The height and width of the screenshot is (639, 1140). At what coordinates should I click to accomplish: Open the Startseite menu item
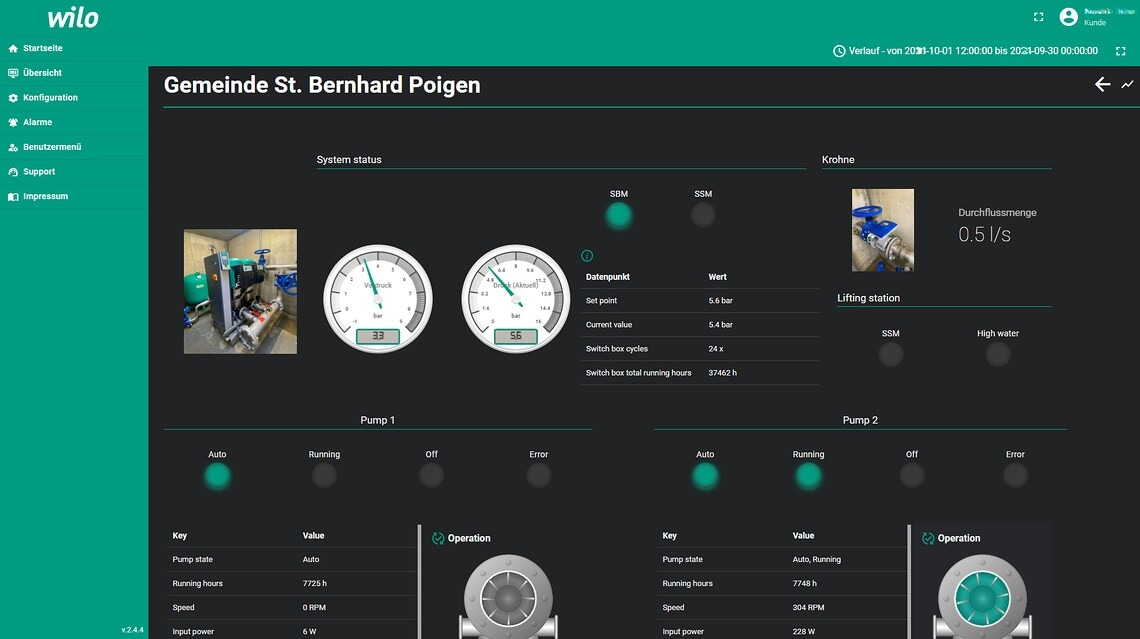(x=43, y=48)
